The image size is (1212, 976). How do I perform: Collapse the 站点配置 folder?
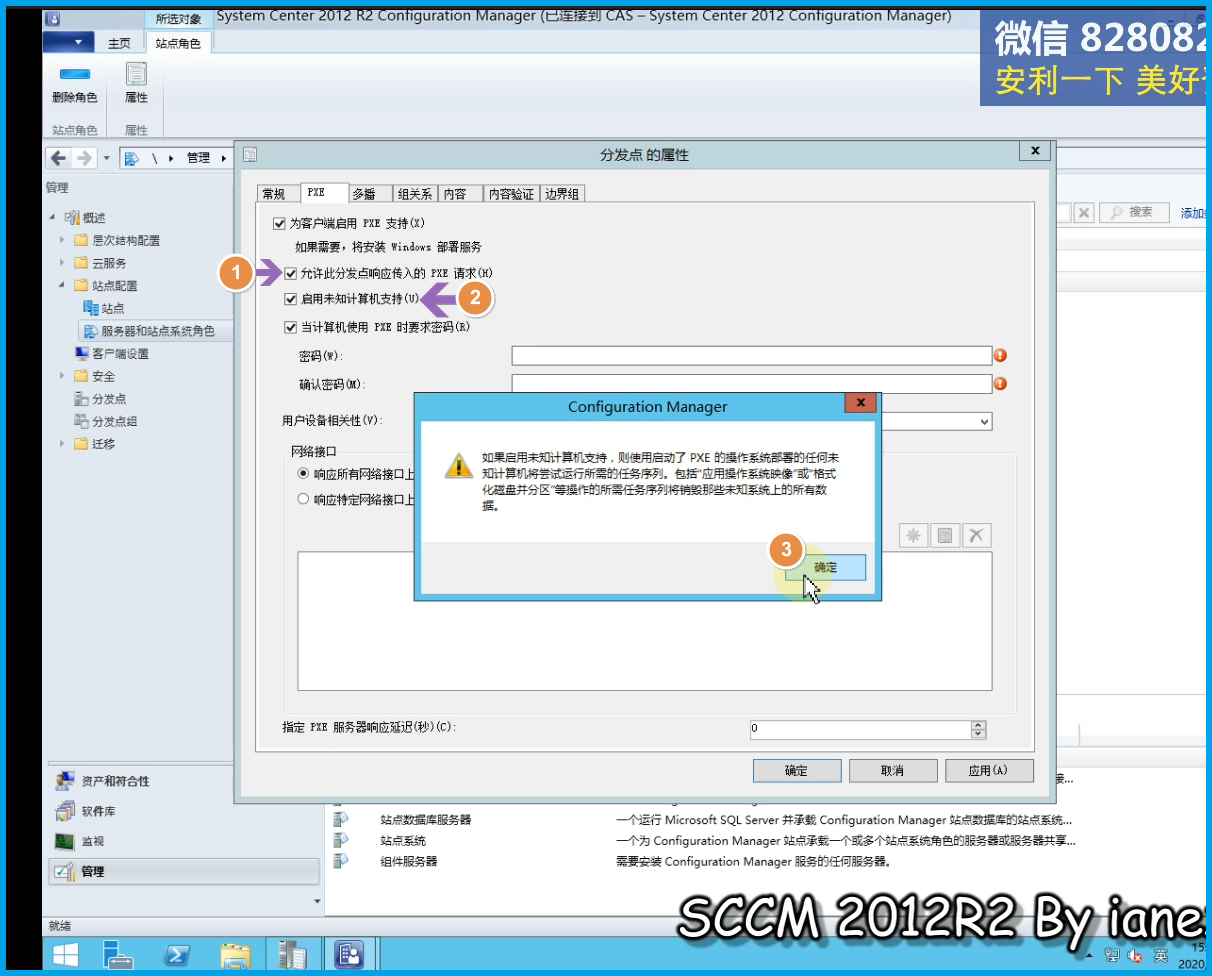tap(62, 286)
